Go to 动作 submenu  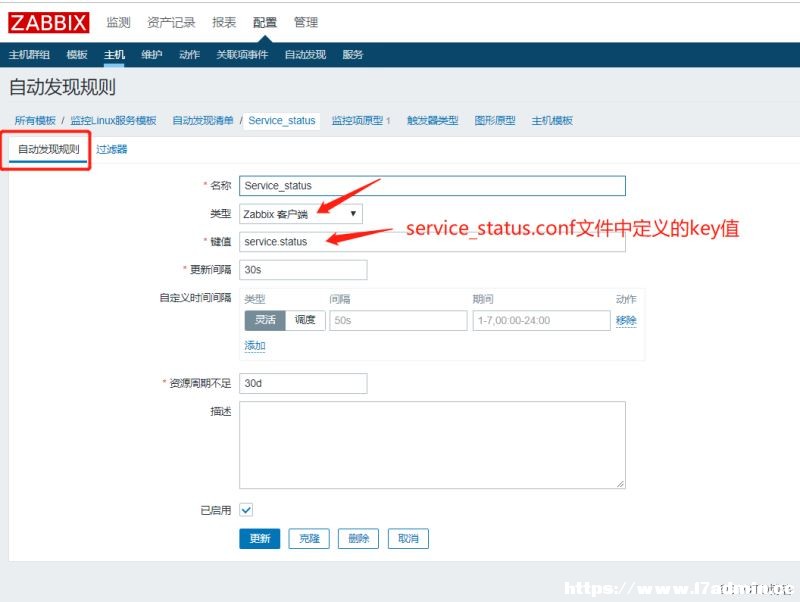(x=189, y=55)
